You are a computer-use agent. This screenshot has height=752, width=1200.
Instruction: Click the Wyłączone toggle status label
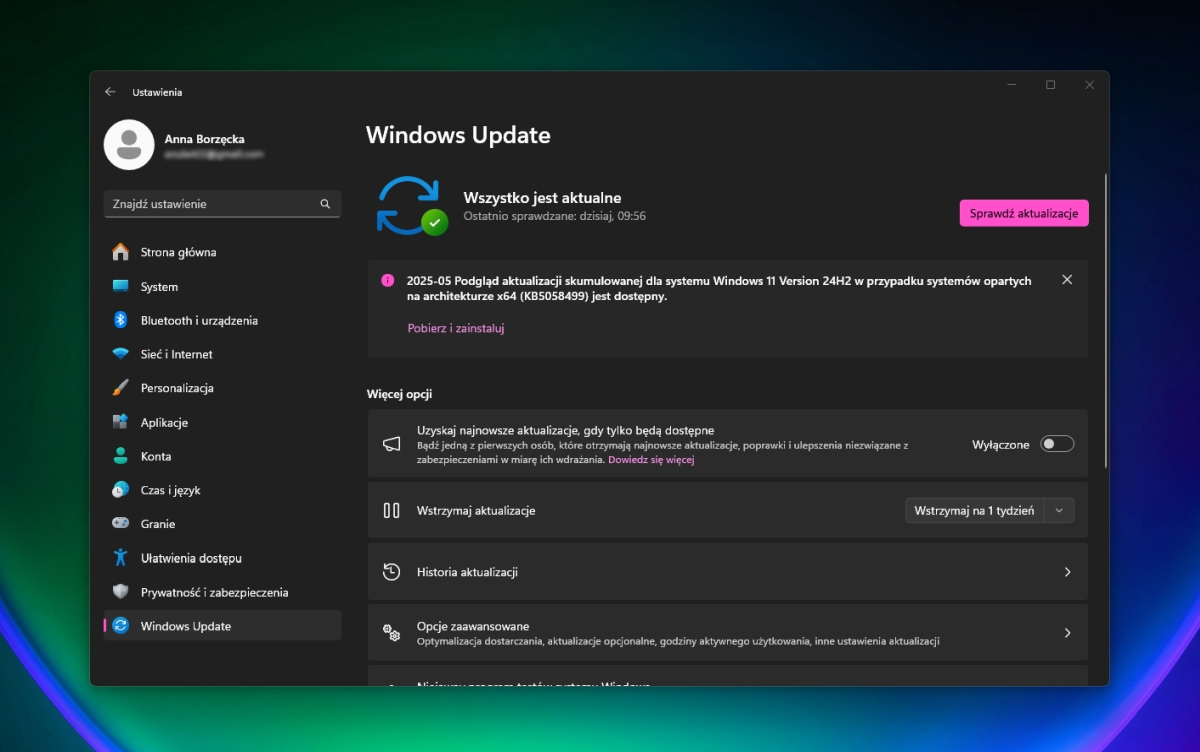pos(1000,444)
